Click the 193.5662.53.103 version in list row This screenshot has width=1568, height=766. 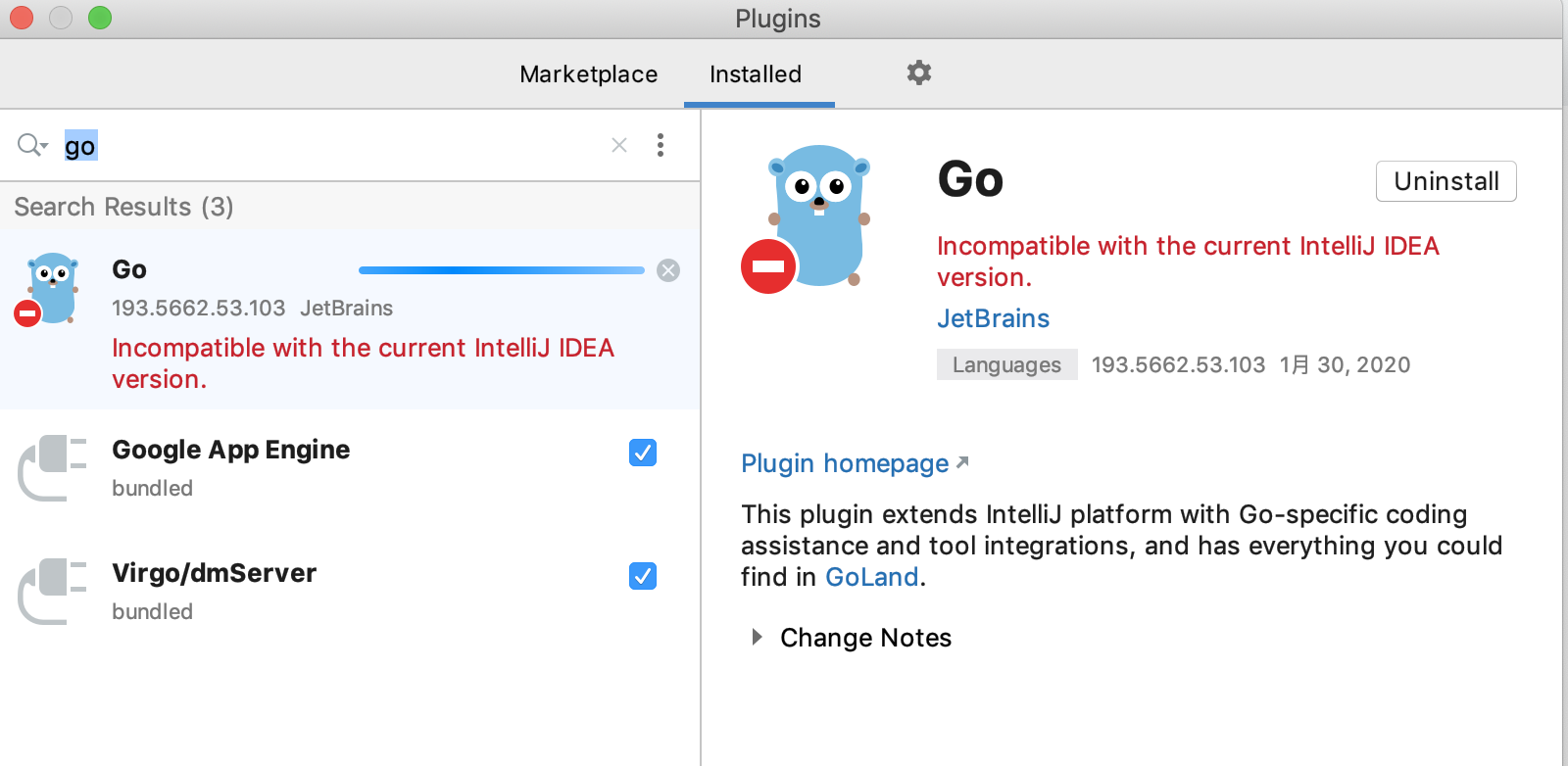tap(199, 308)
